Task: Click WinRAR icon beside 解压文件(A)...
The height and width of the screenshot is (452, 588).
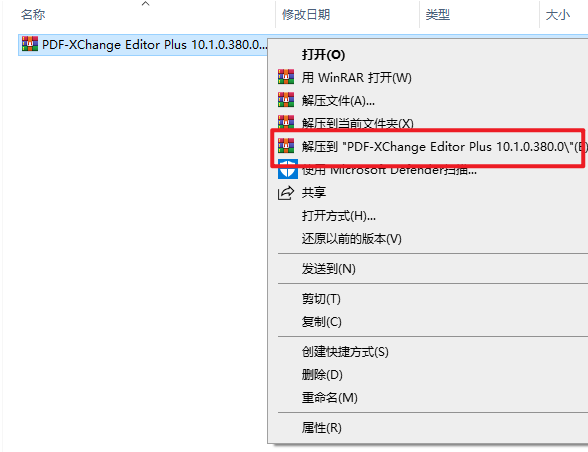Action: (x=286, y=100)
